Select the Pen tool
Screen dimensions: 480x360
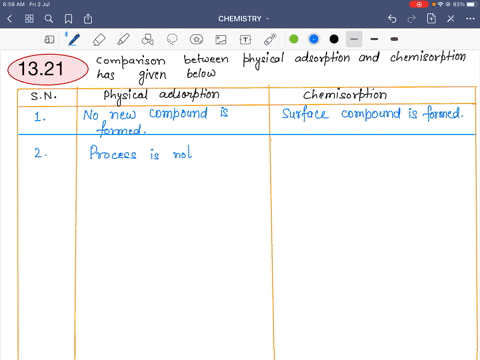click(73, 39)
